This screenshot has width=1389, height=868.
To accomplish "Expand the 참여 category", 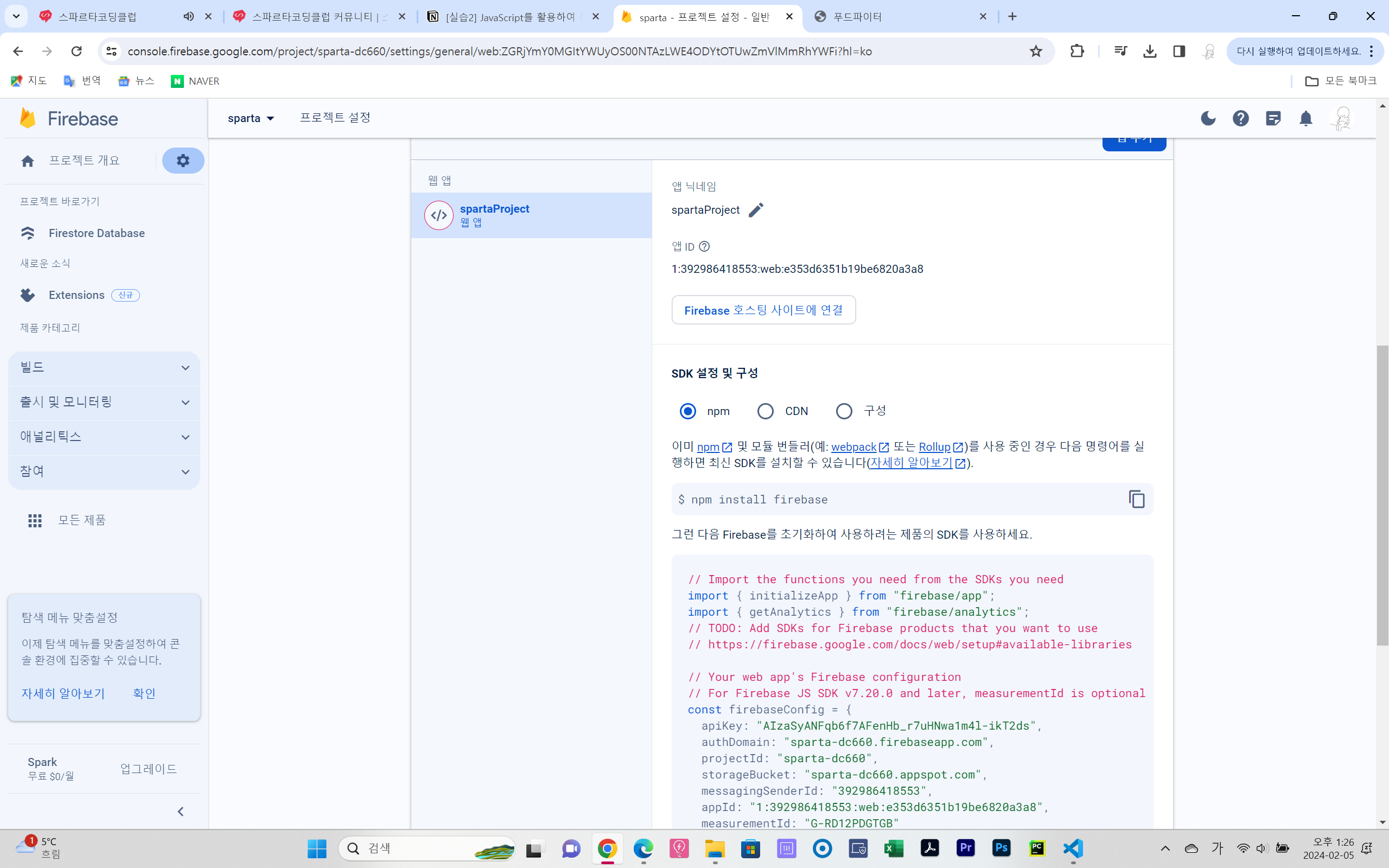I will point(104,472).
